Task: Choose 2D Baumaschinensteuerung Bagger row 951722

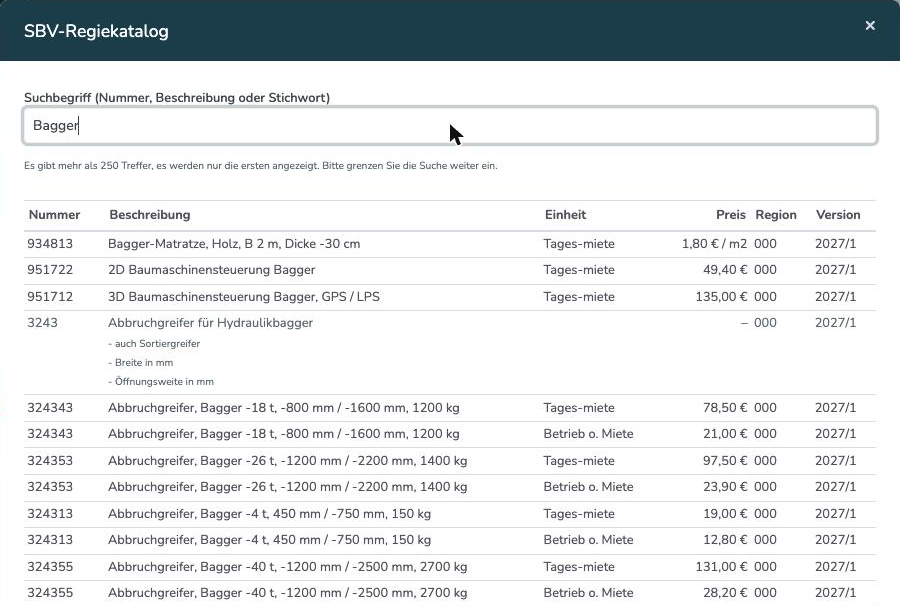Action: [x=450, y=270]
